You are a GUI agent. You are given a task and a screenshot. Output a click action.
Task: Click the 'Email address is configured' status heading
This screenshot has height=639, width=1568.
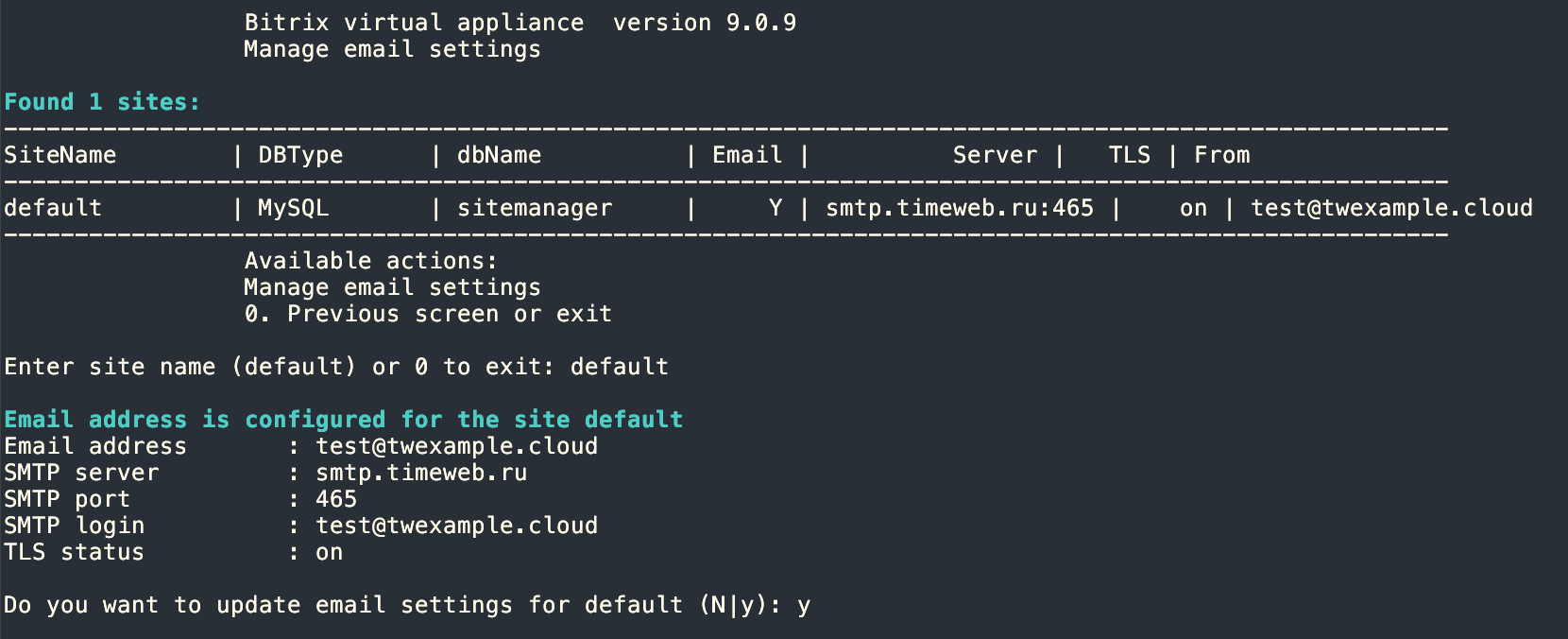343,420
